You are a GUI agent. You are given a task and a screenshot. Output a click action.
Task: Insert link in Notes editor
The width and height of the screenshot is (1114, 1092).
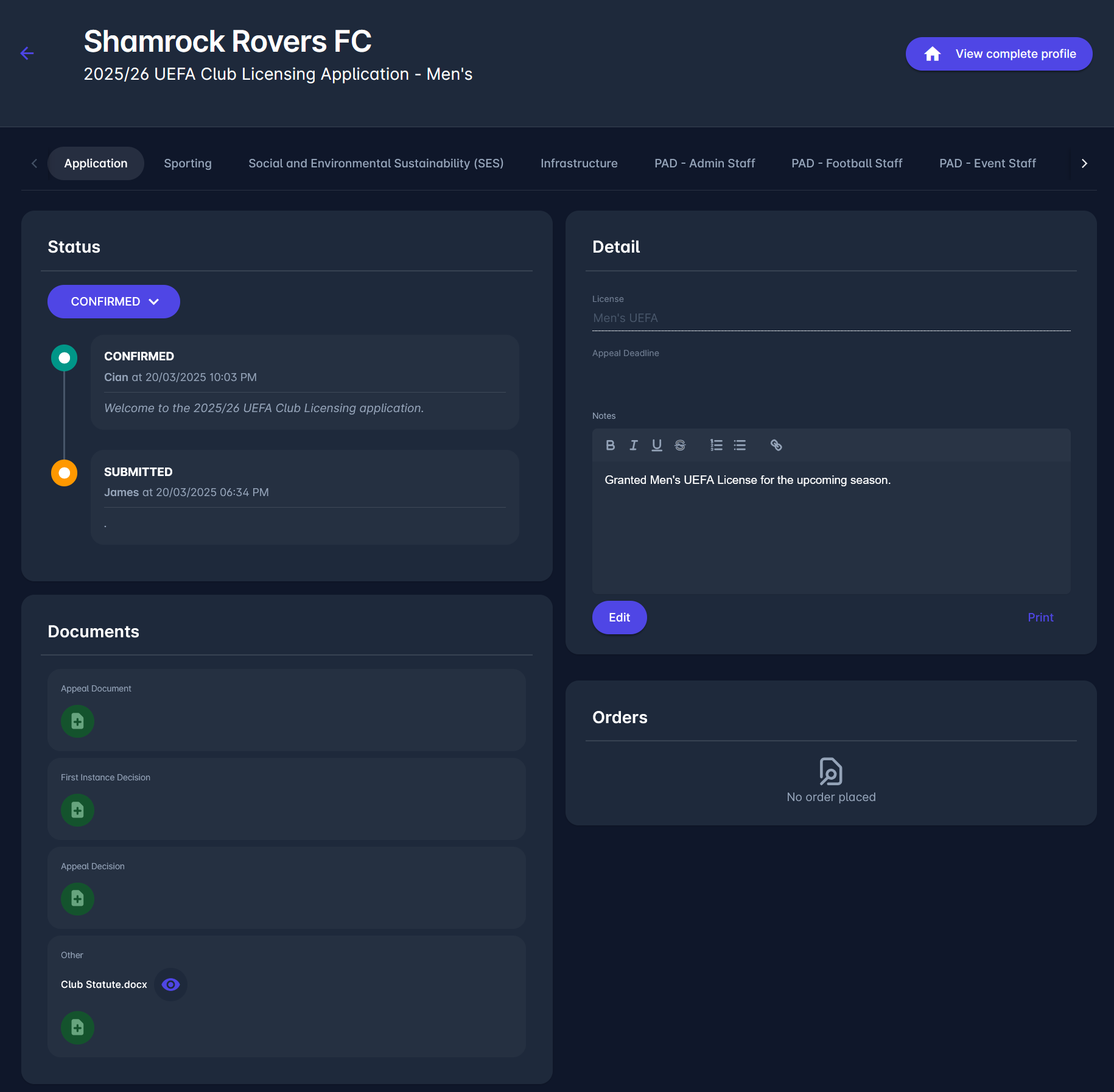pyautogui.click(x=776, y=445)
